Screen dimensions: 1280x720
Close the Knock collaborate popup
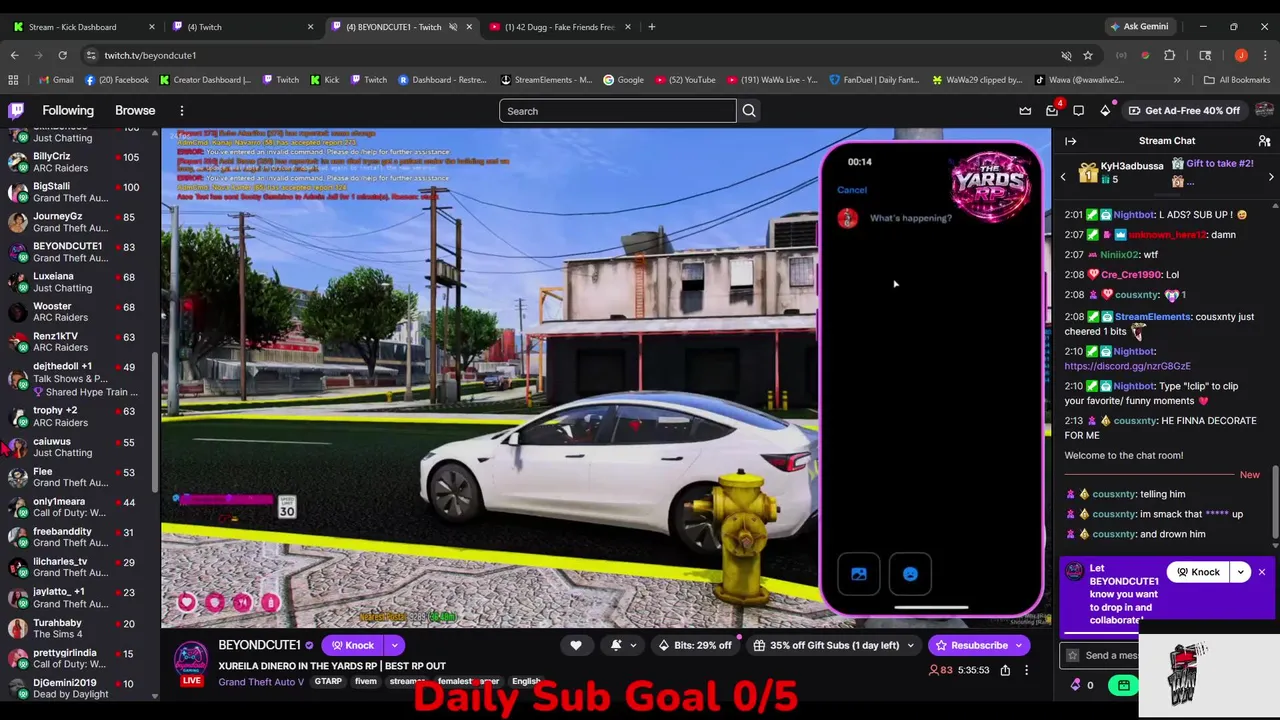pos(1262,572)
